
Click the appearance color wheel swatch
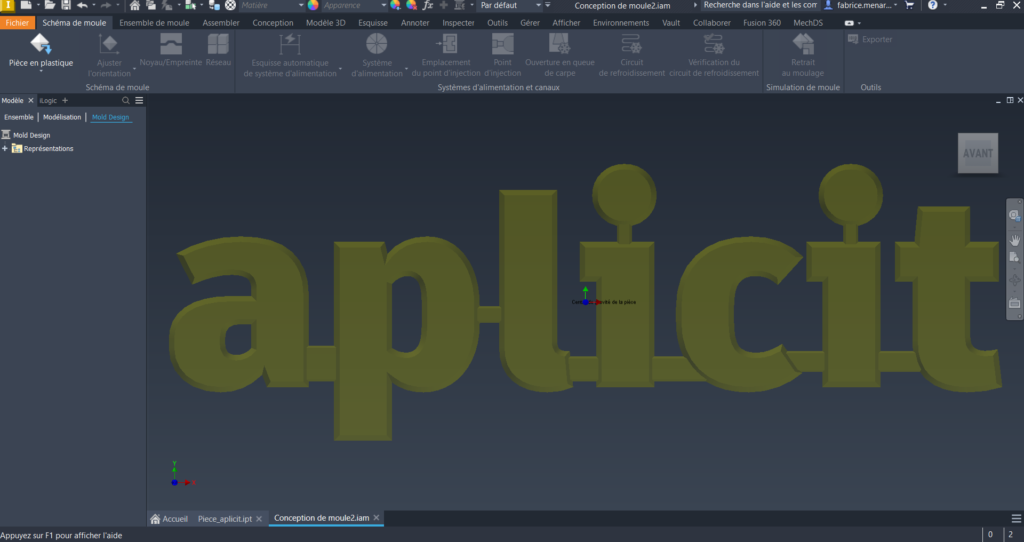tap(312, 6)
